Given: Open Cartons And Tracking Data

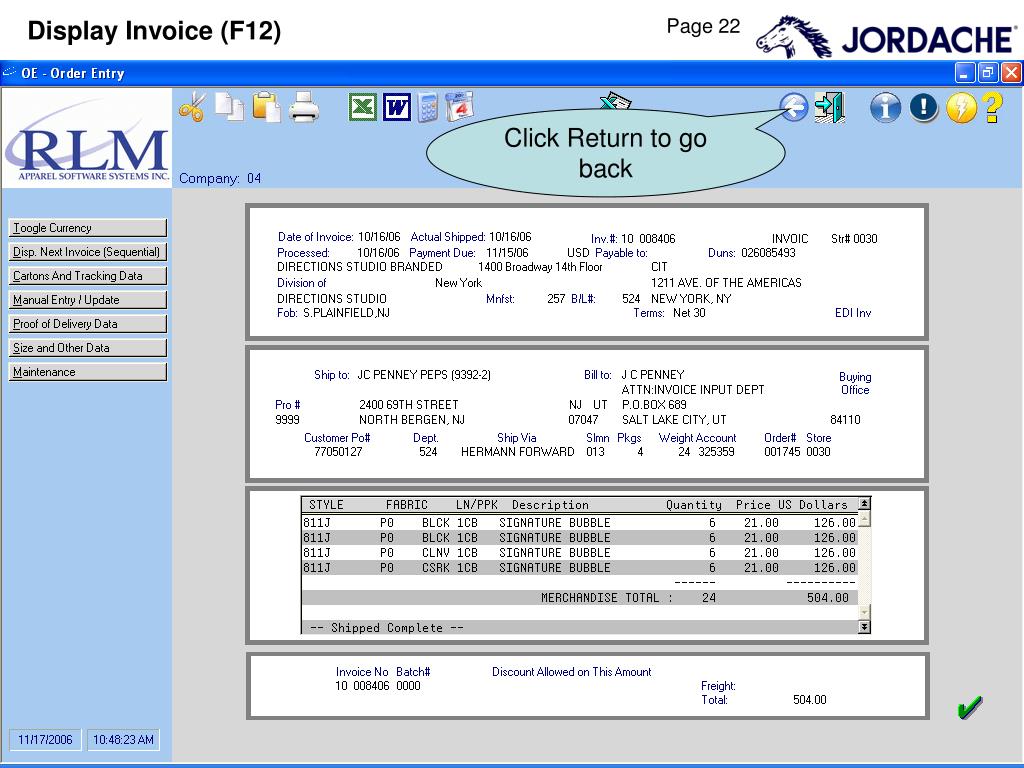Looking at the screenshot, I should (x=88, y=276).
